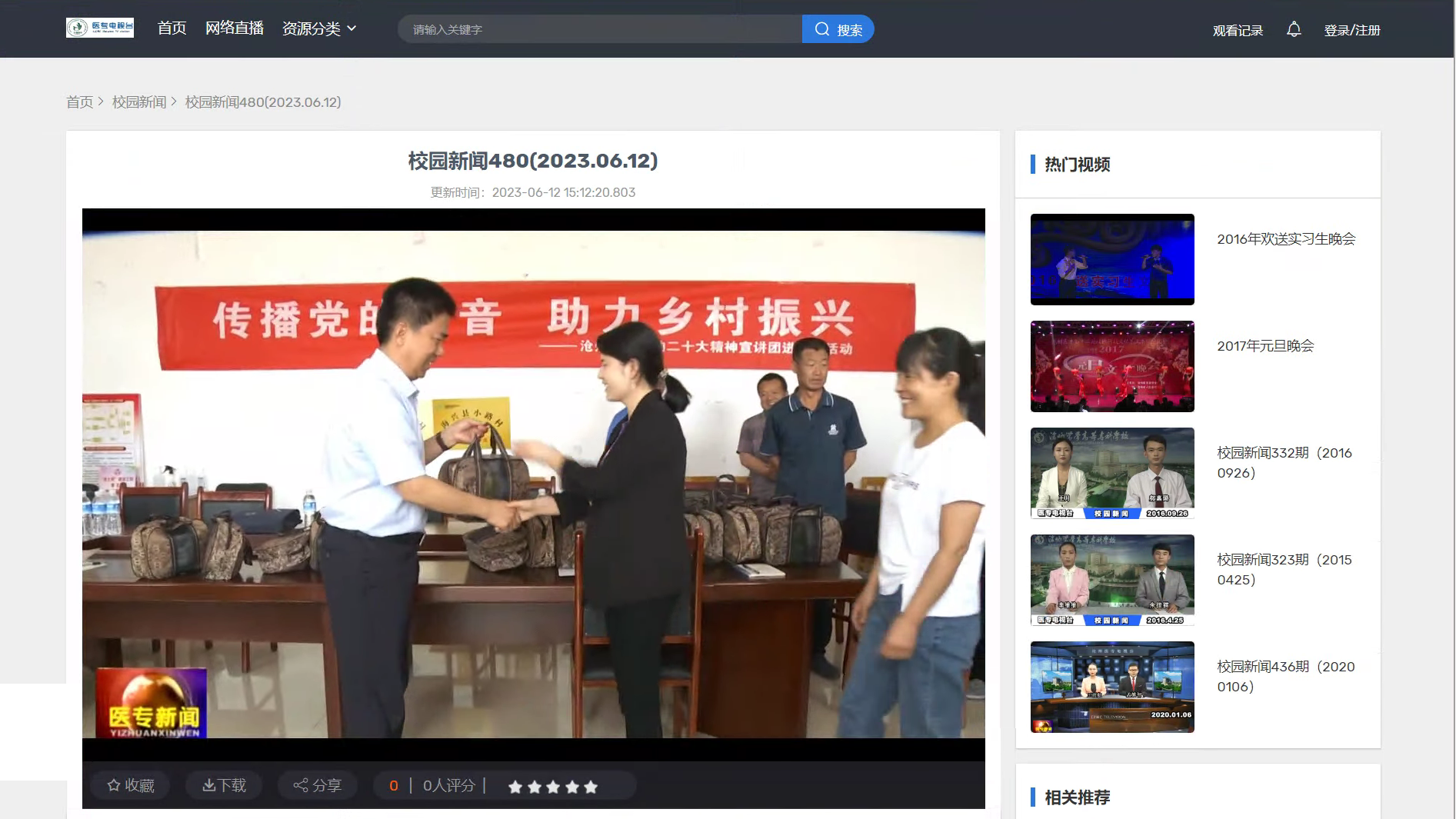The height and width of the screenshot is (819, 1456).
Task: Open thumbnail of 2017年元旦晚会
Action: [x=1112, y=366]
